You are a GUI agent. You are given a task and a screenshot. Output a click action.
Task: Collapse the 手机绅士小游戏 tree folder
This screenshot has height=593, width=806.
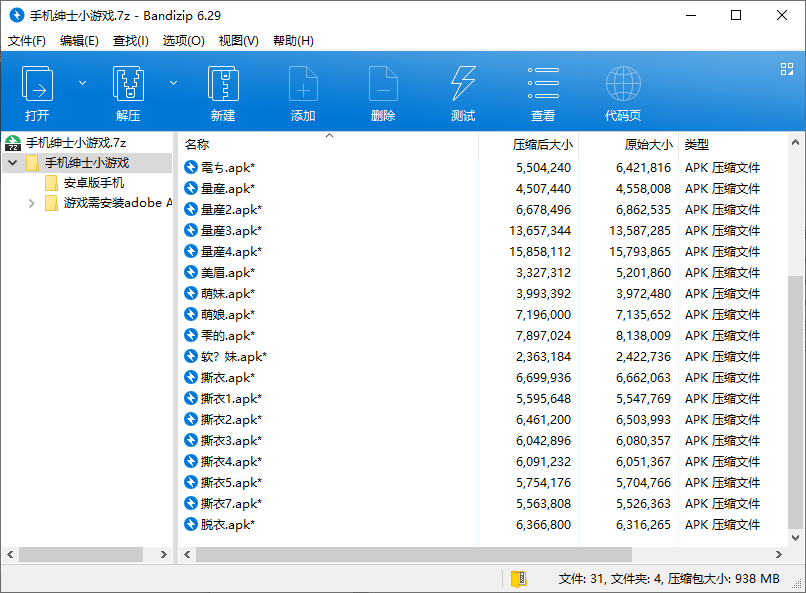point(13,163)
